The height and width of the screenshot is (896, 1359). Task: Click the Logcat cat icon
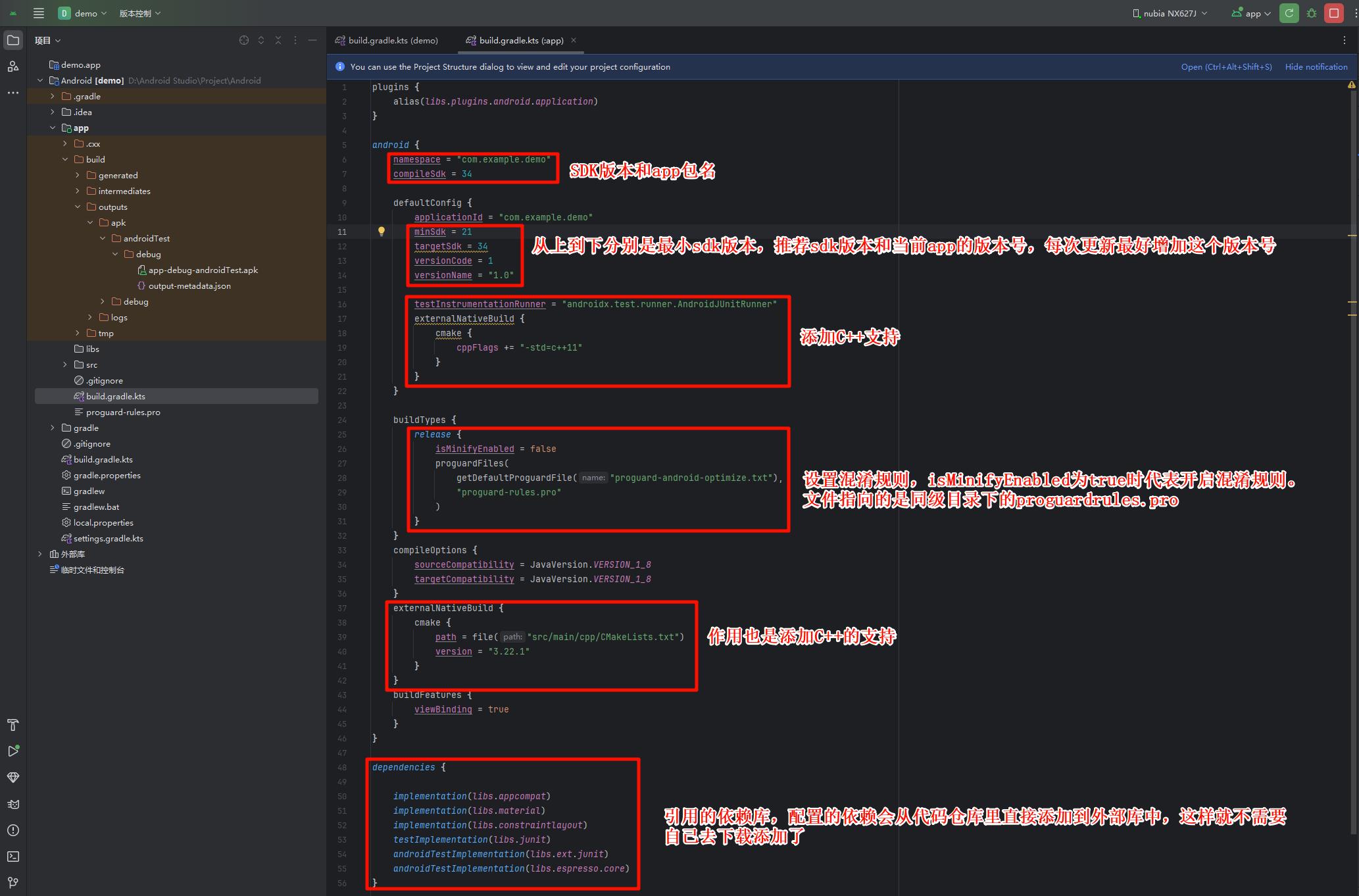click(12, 804)
